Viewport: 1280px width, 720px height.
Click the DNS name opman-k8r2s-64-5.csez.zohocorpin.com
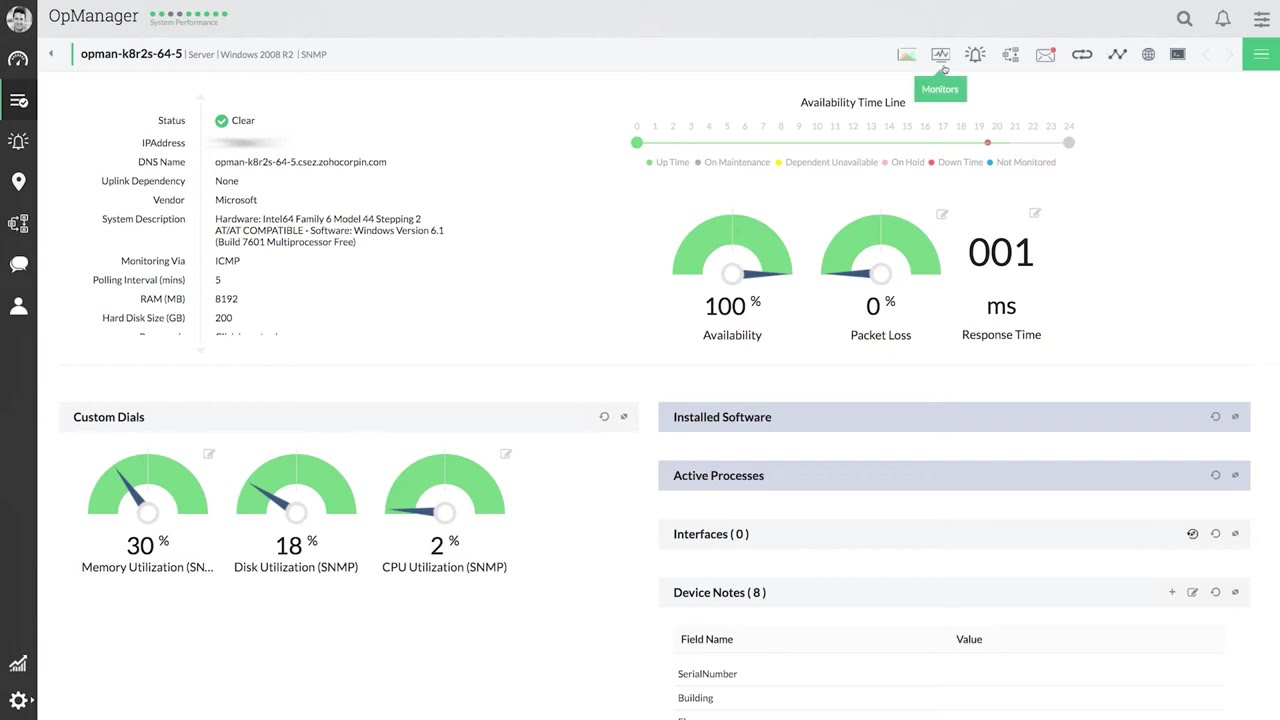[300, 162]
